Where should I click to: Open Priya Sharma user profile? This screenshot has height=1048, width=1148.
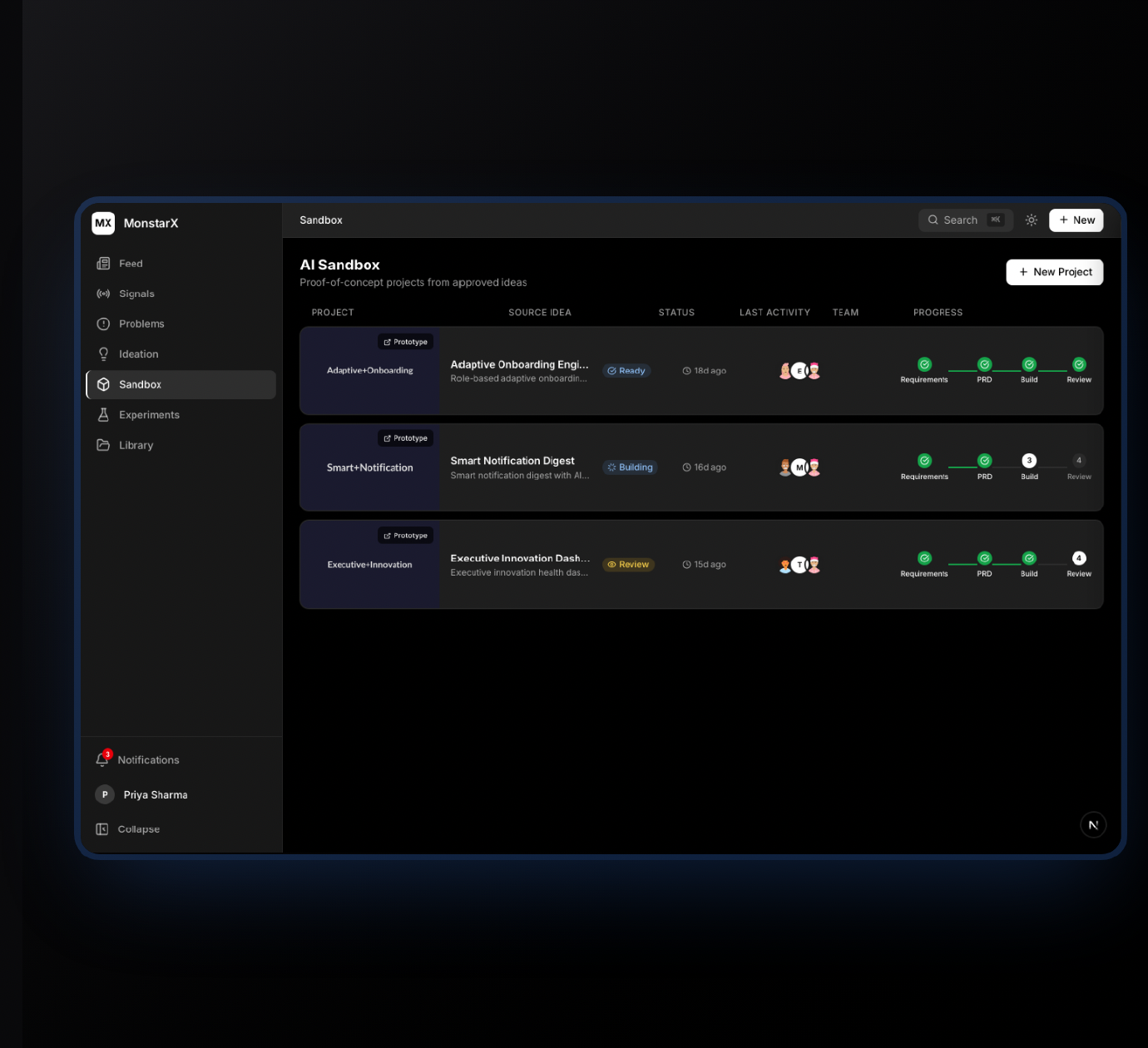pyautogui.click(x=155, y=795)
